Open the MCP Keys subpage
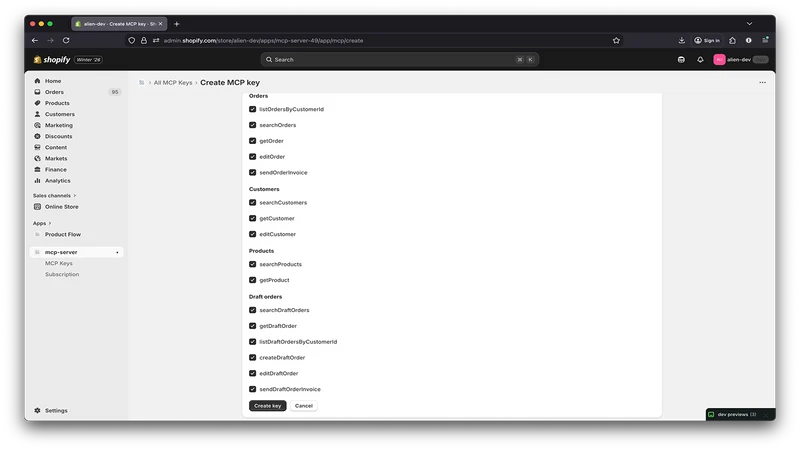This screenshot has width=800, height=450. pos(59,263)
